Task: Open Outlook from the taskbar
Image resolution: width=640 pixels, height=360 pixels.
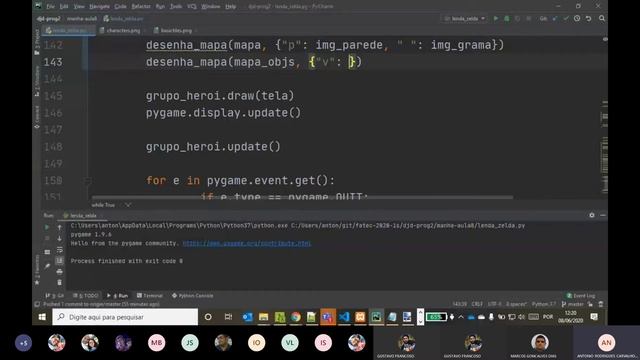Action: click(x=247, y=317)
